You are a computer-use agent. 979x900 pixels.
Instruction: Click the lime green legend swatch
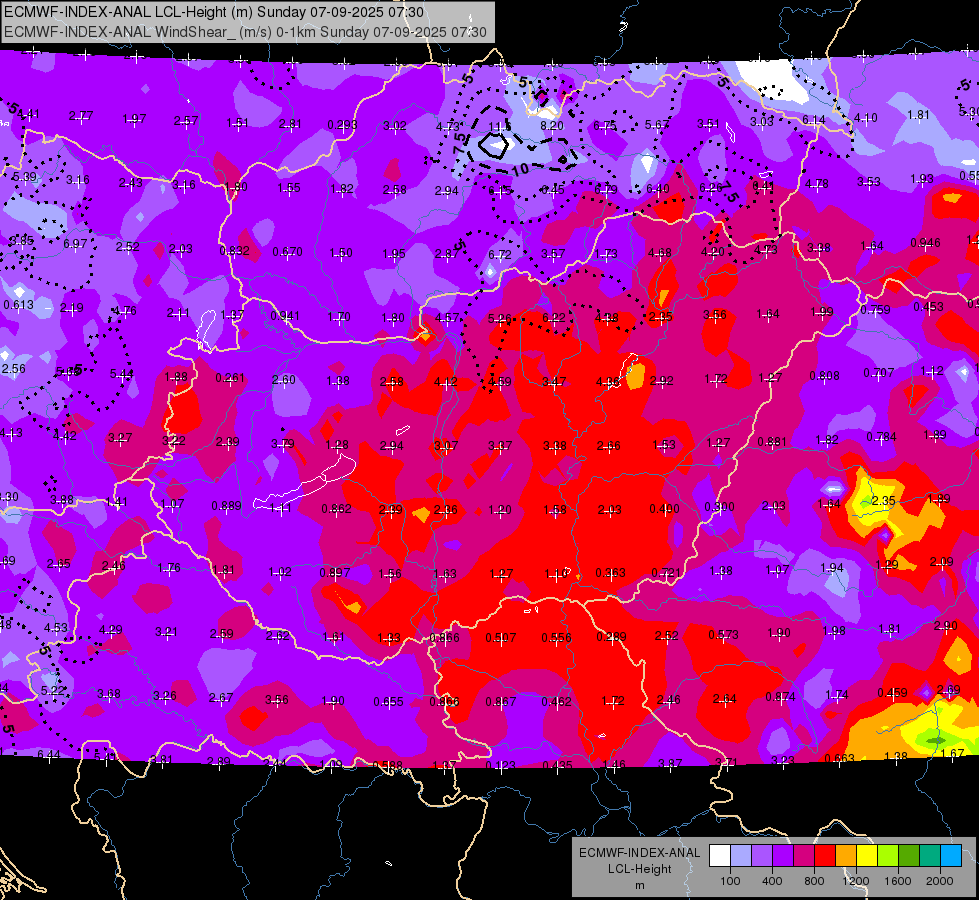click(x=888, y=856)
